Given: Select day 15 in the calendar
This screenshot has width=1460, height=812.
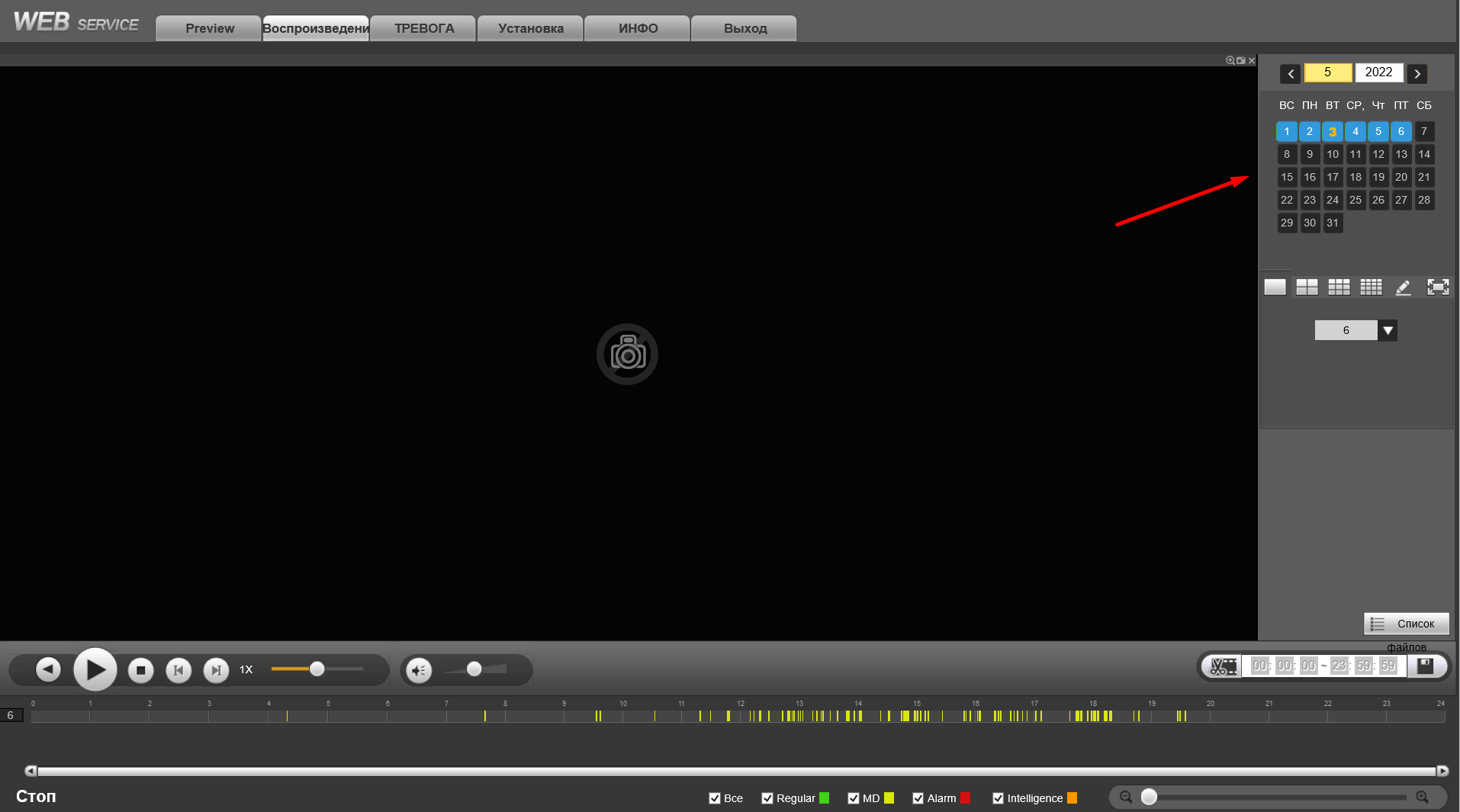Looking at the screenshot, I should coord(1287,177).
